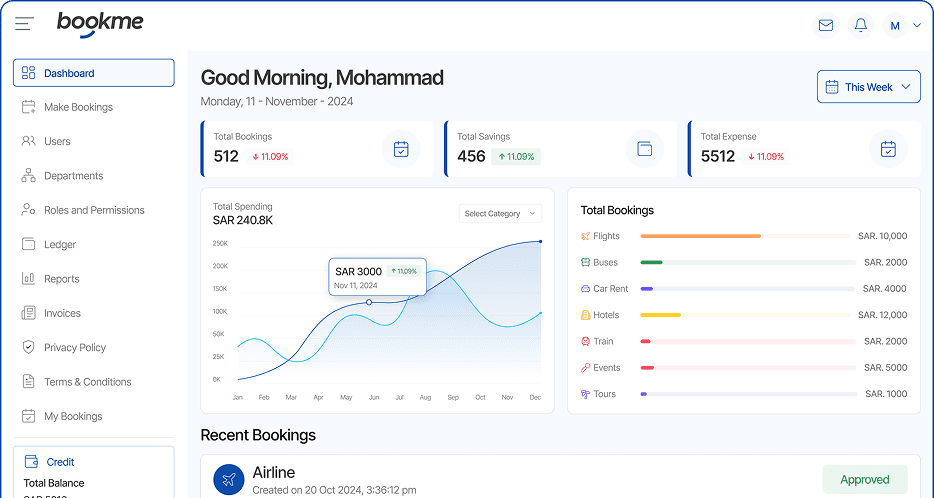The width and height of the screenshot is (934, 498).
Task: Click the Airline plane icon
Action: [229, 480]
